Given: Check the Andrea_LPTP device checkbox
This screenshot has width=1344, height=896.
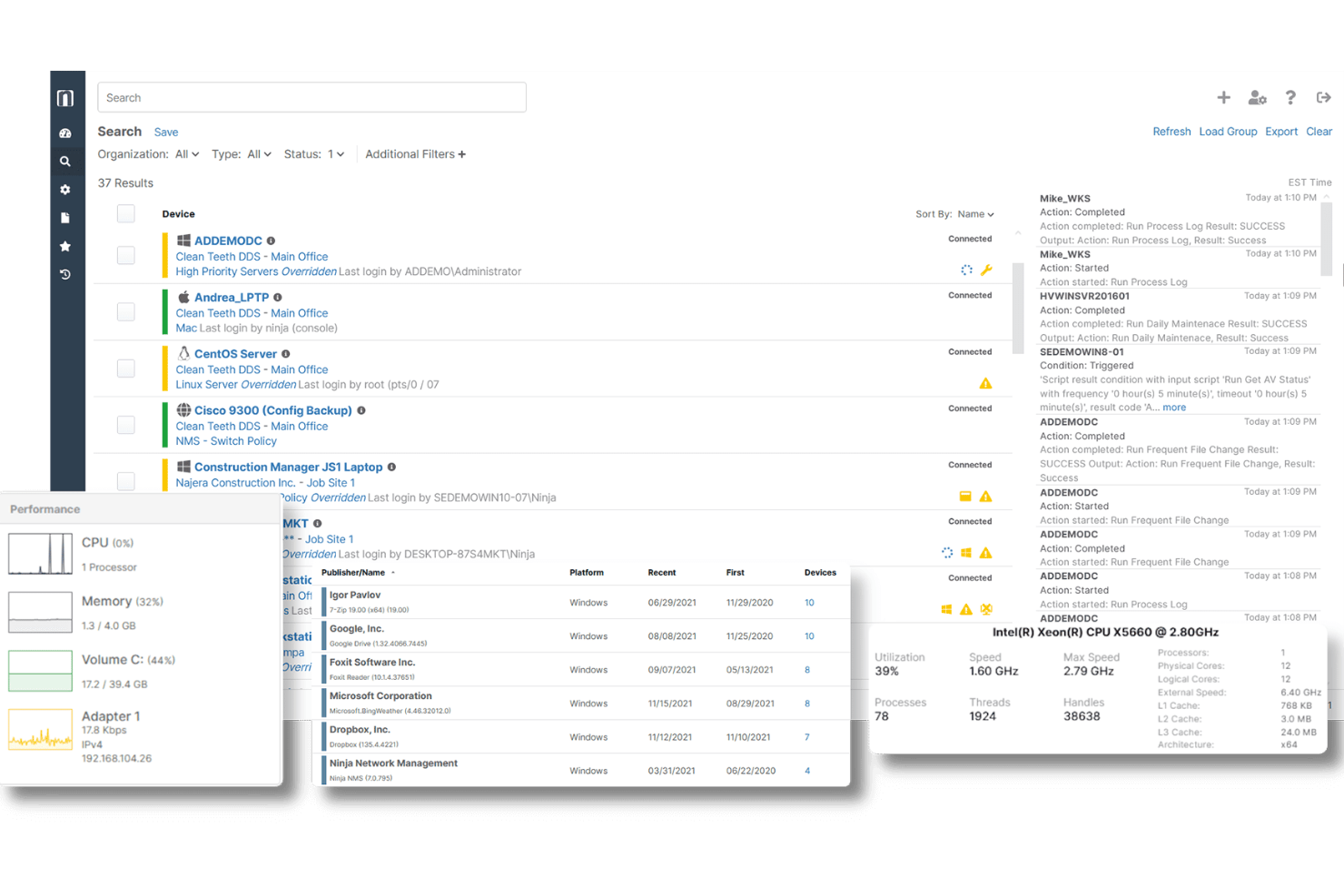Looking at the screenshot, I should click(126, 311).
